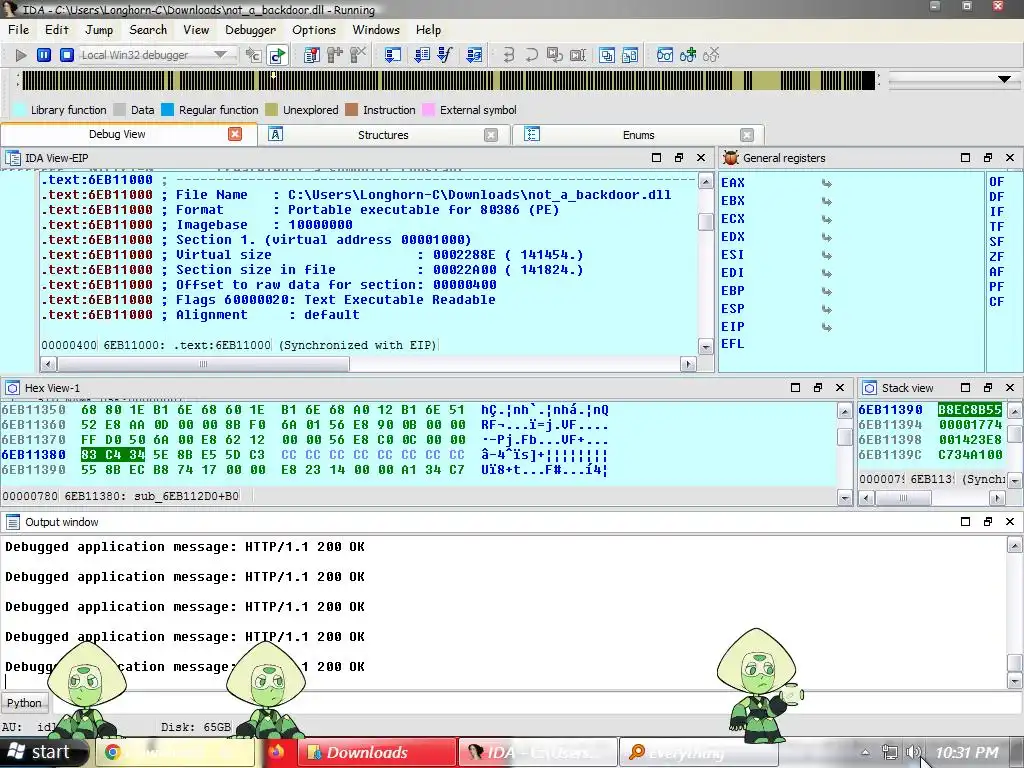
Task: Toggle the SF flag value
Action: [x=997, y=242]
